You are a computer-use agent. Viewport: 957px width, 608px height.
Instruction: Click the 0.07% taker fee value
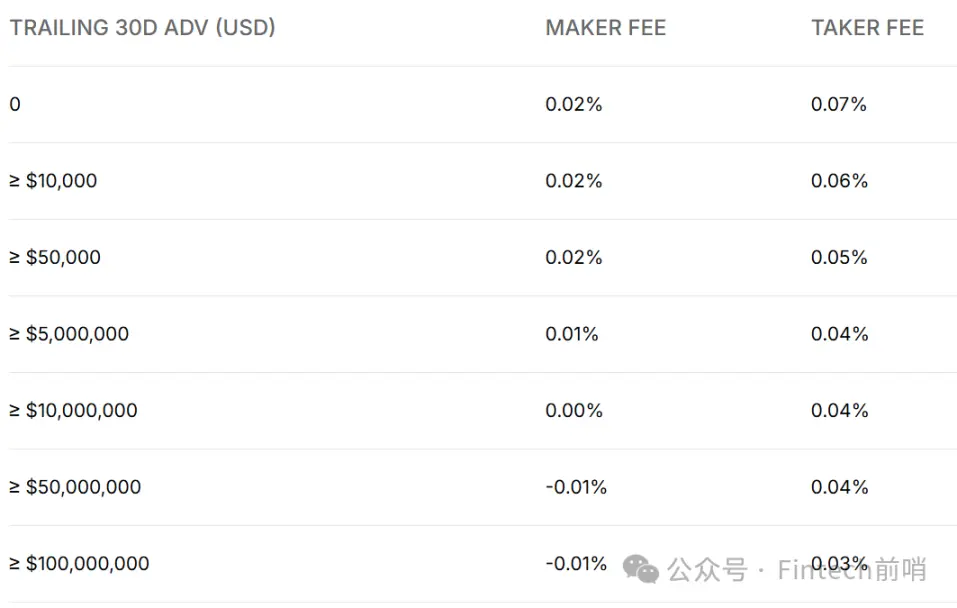(x=839, y=104)
